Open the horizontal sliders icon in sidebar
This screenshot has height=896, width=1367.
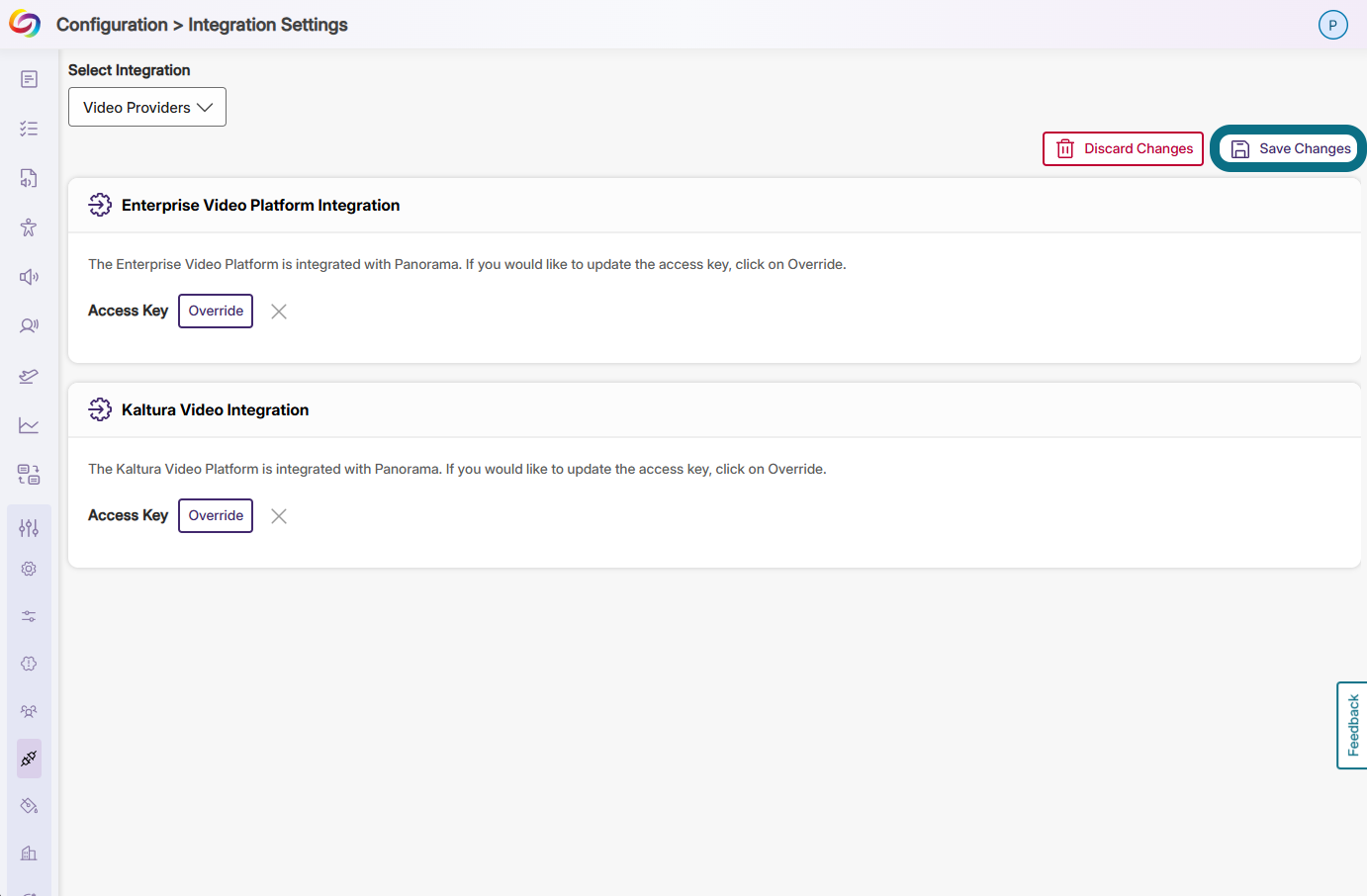(29, 616)
